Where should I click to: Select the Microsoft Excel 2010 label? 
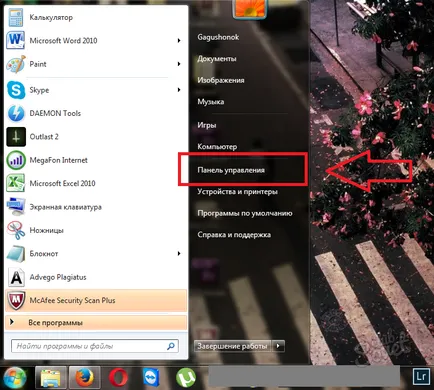click(x=62, y=183)
